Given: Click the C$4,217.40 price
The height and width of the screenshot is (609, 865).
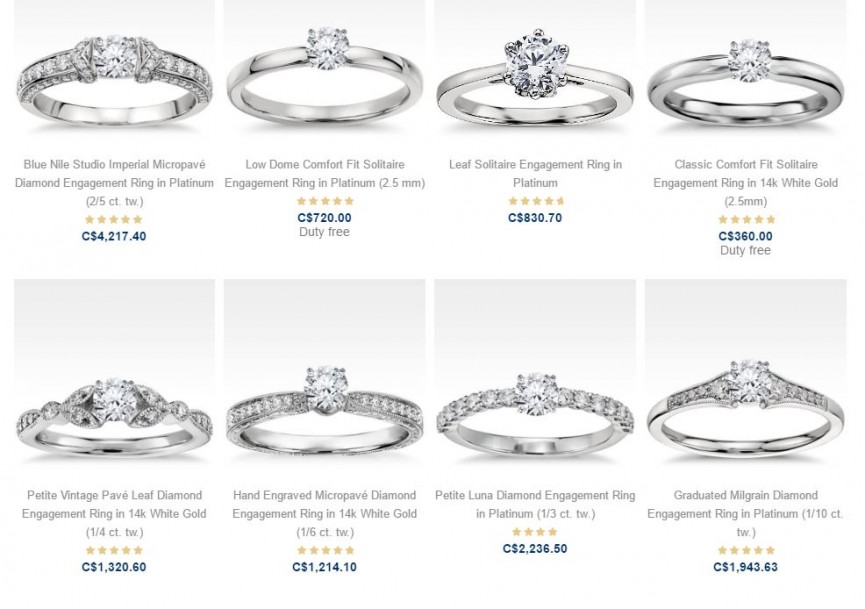Looking at the screenshot, I should [114, 236].
